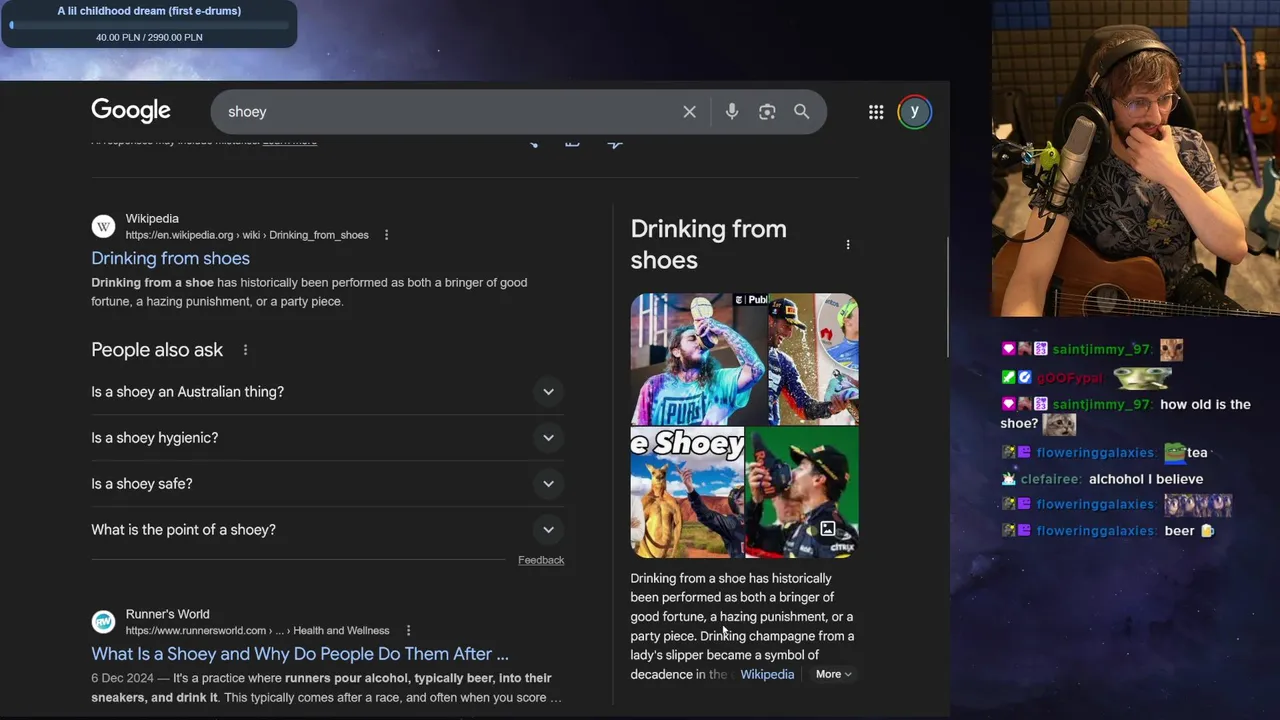The image size is (1280, 720).
Task: Click 'Drinking from shoes' knowledge panel title
Action: click(709, 244)
